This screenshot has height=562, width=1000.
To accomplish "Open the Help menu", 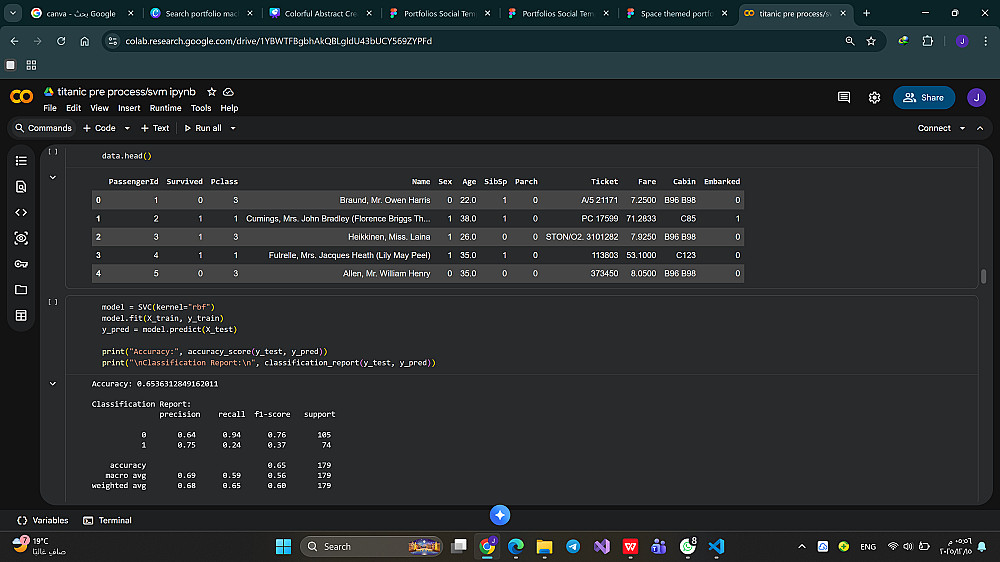I will (x=229, y=108).
